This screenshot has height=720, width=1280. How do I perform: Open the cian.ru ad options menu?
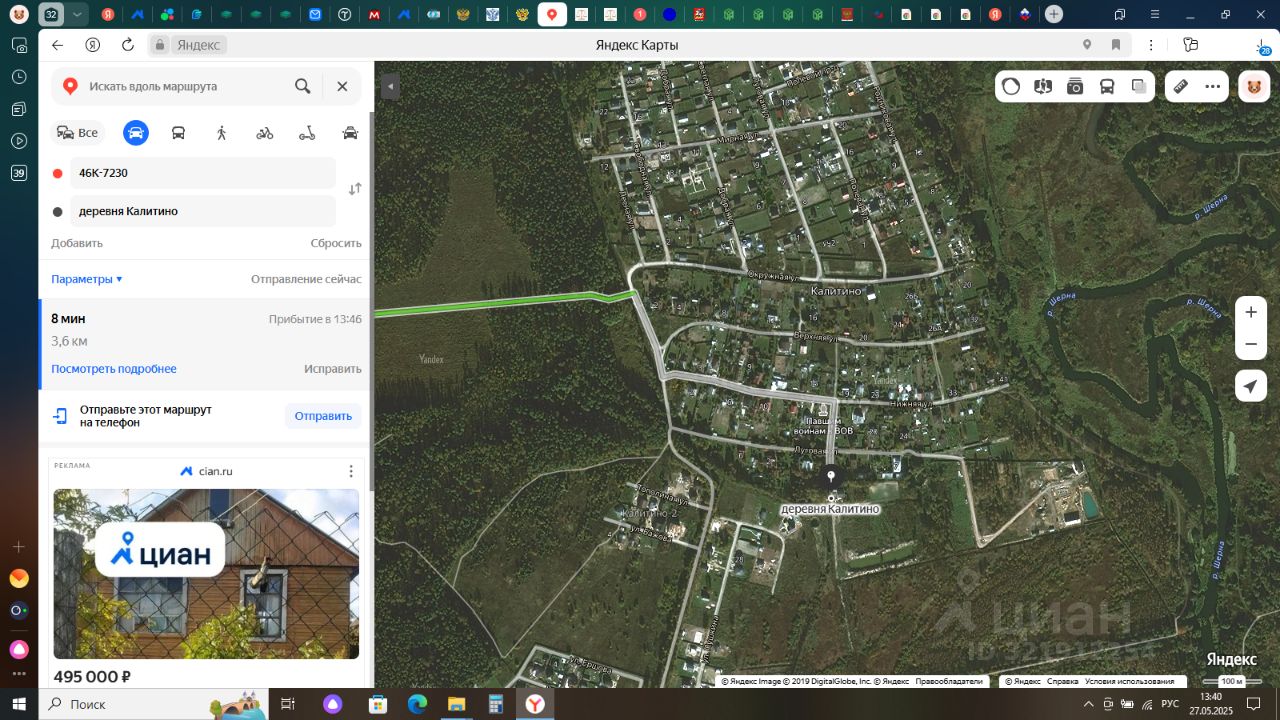(351, 471)
